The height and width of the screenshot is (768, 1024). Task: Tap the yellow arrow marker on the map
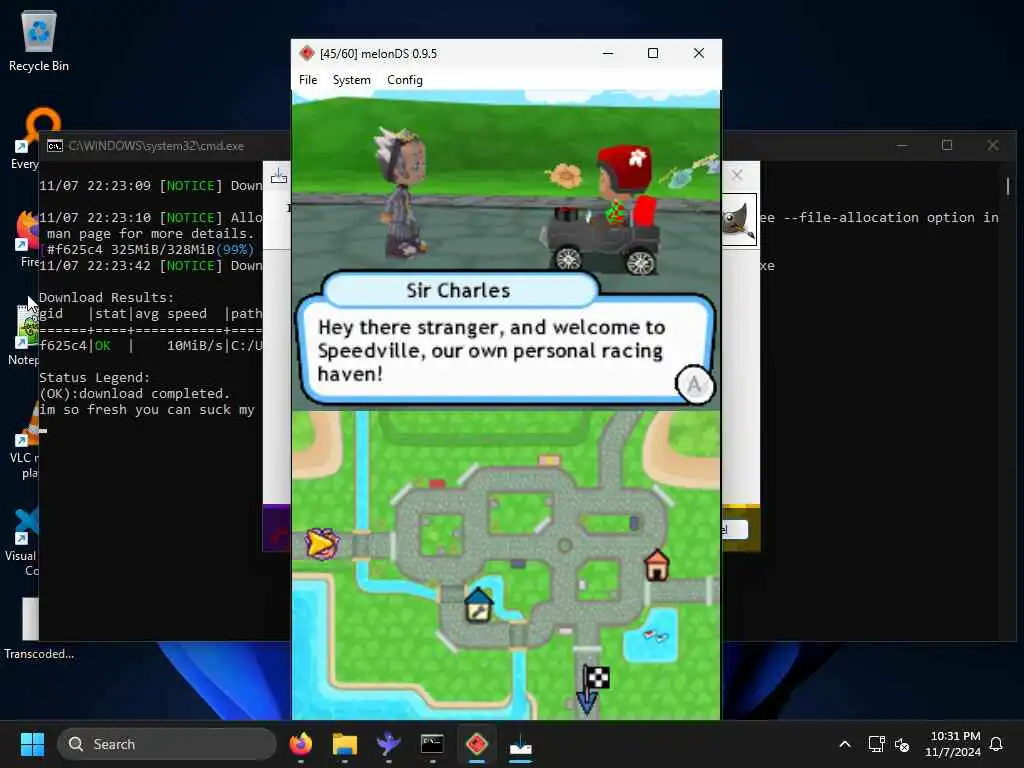(x=321, y=543)
